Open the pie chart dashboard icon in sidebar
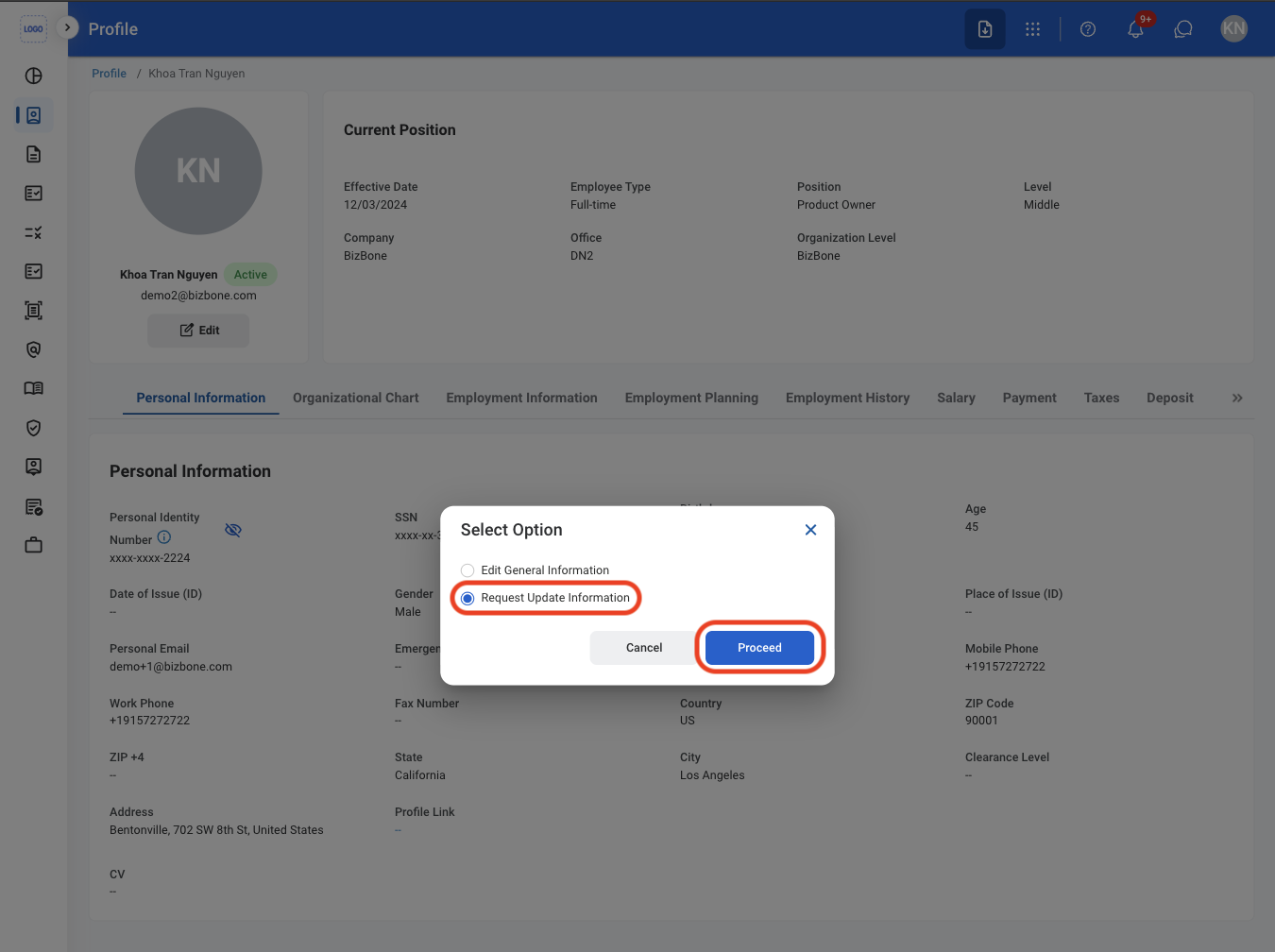Screen dimensions: 1275x952 (34, 76)
